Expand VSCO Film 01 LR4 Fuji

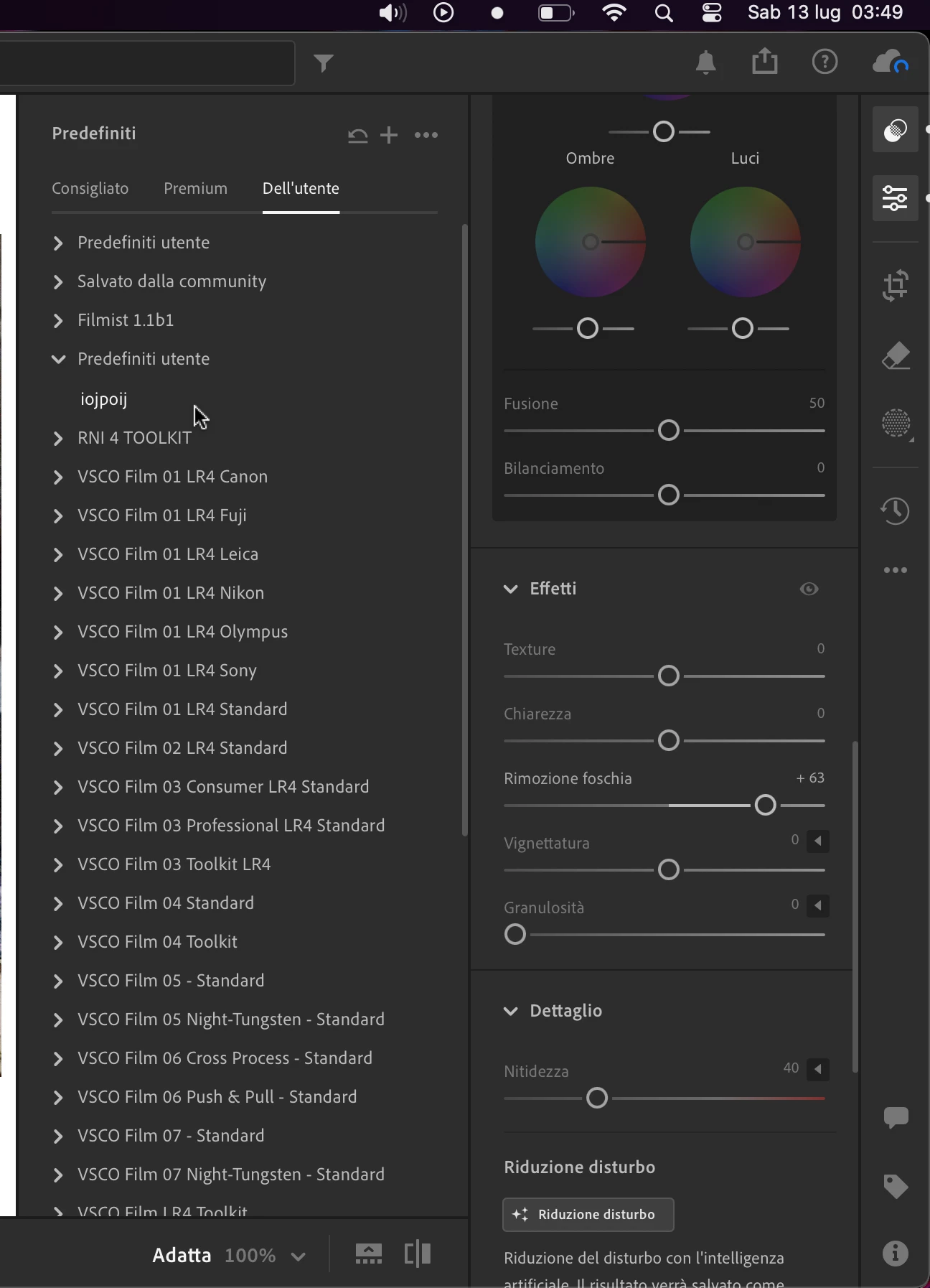tap(58, 516)
